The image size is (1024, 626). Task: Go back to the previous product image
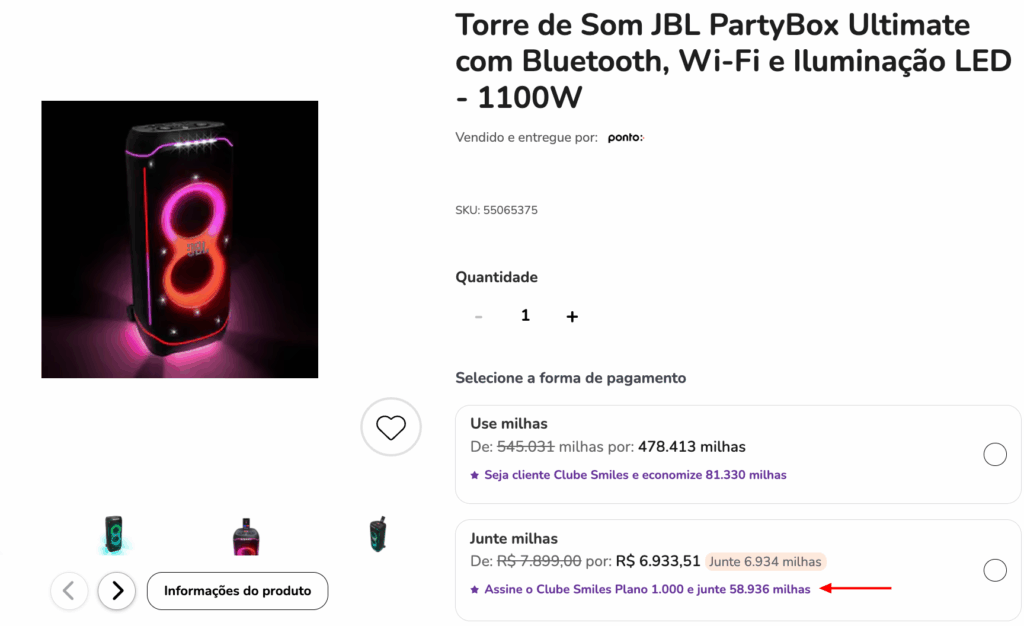coord(69,591)
